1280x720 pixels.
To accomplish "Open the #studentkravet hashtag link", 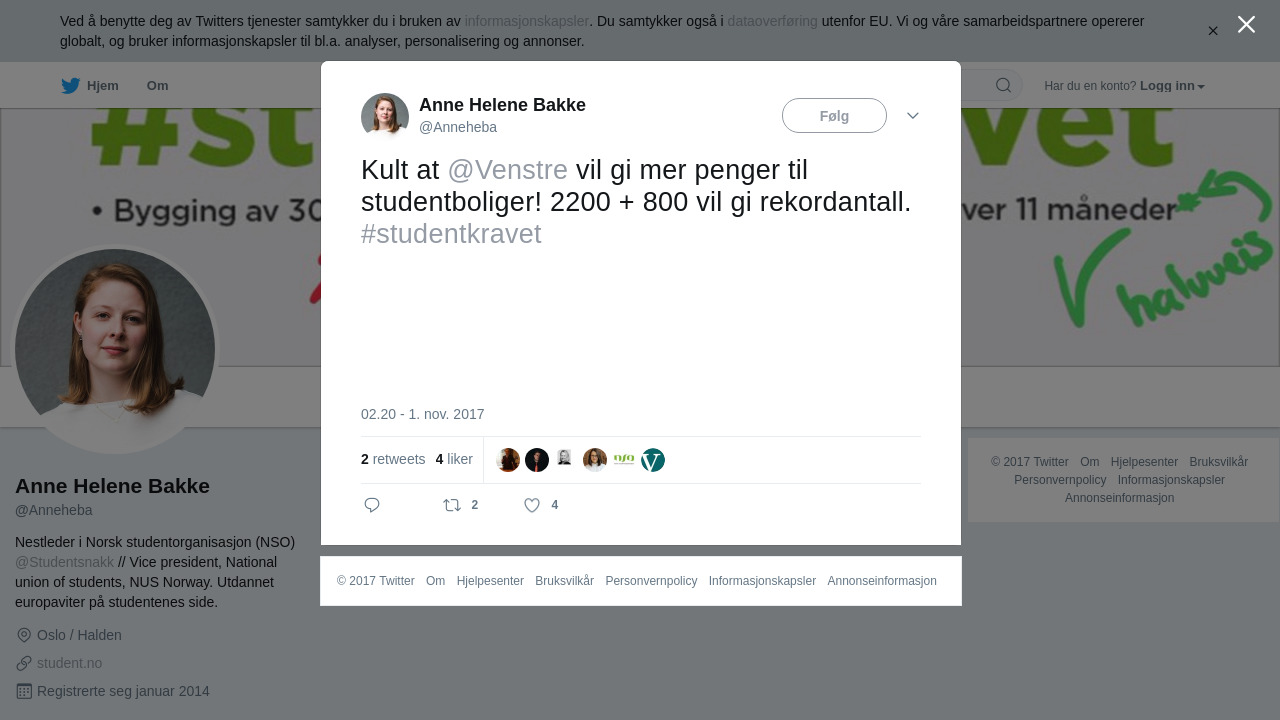I will coord(451,234).
